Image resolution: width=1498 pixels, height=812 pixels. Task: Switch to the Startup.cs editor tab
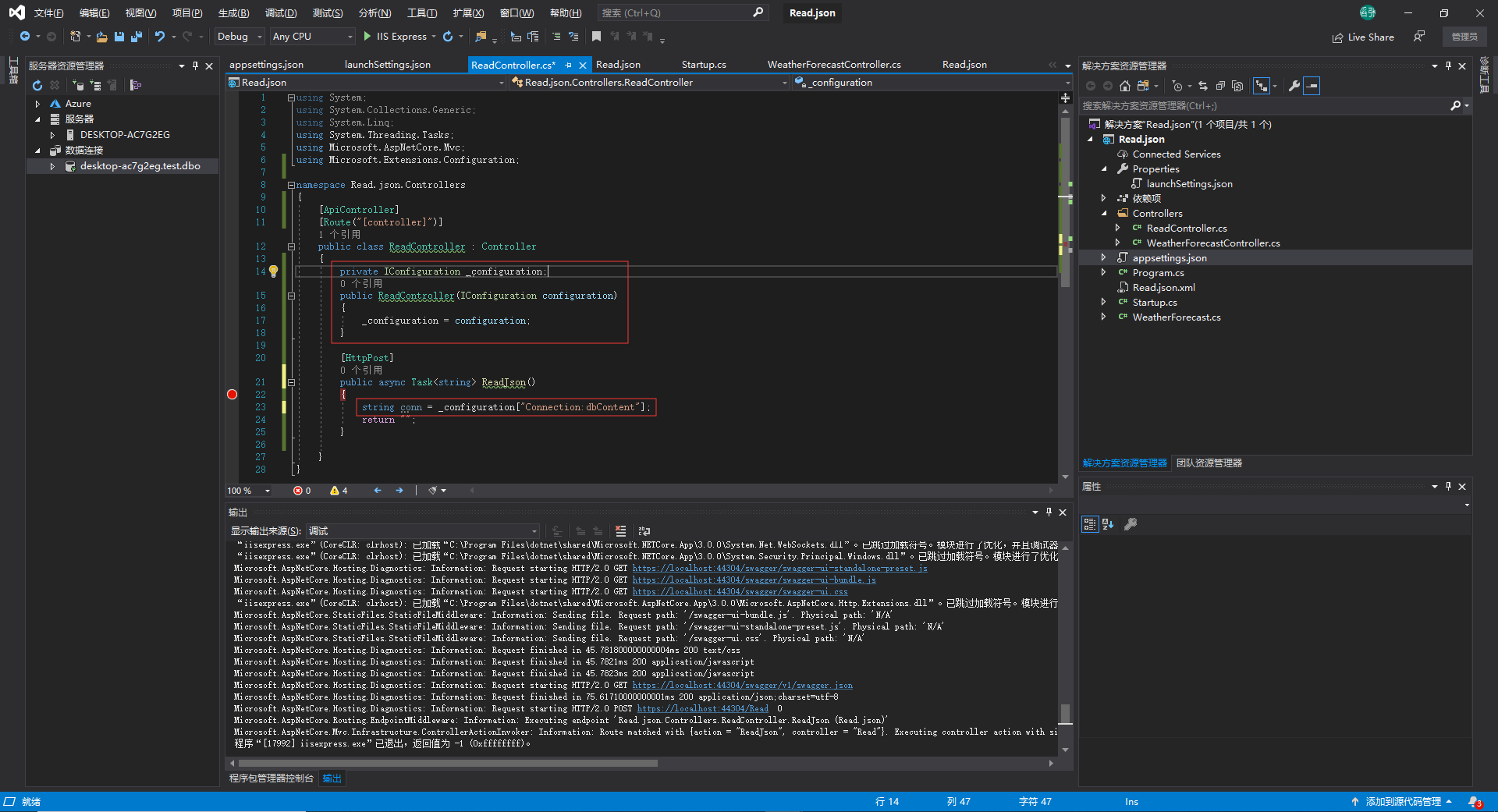click(x=703, y=65)
